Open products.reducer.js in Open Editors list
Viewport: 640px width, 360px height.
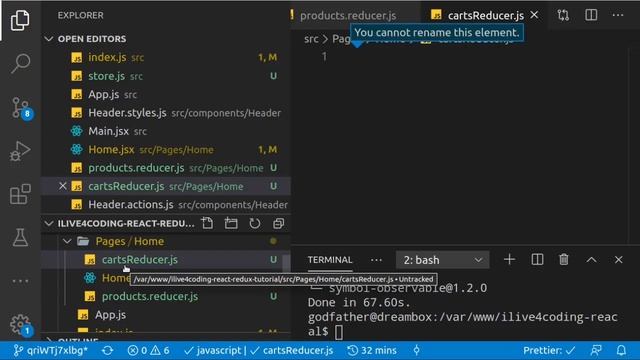click(x=166, y=168)
